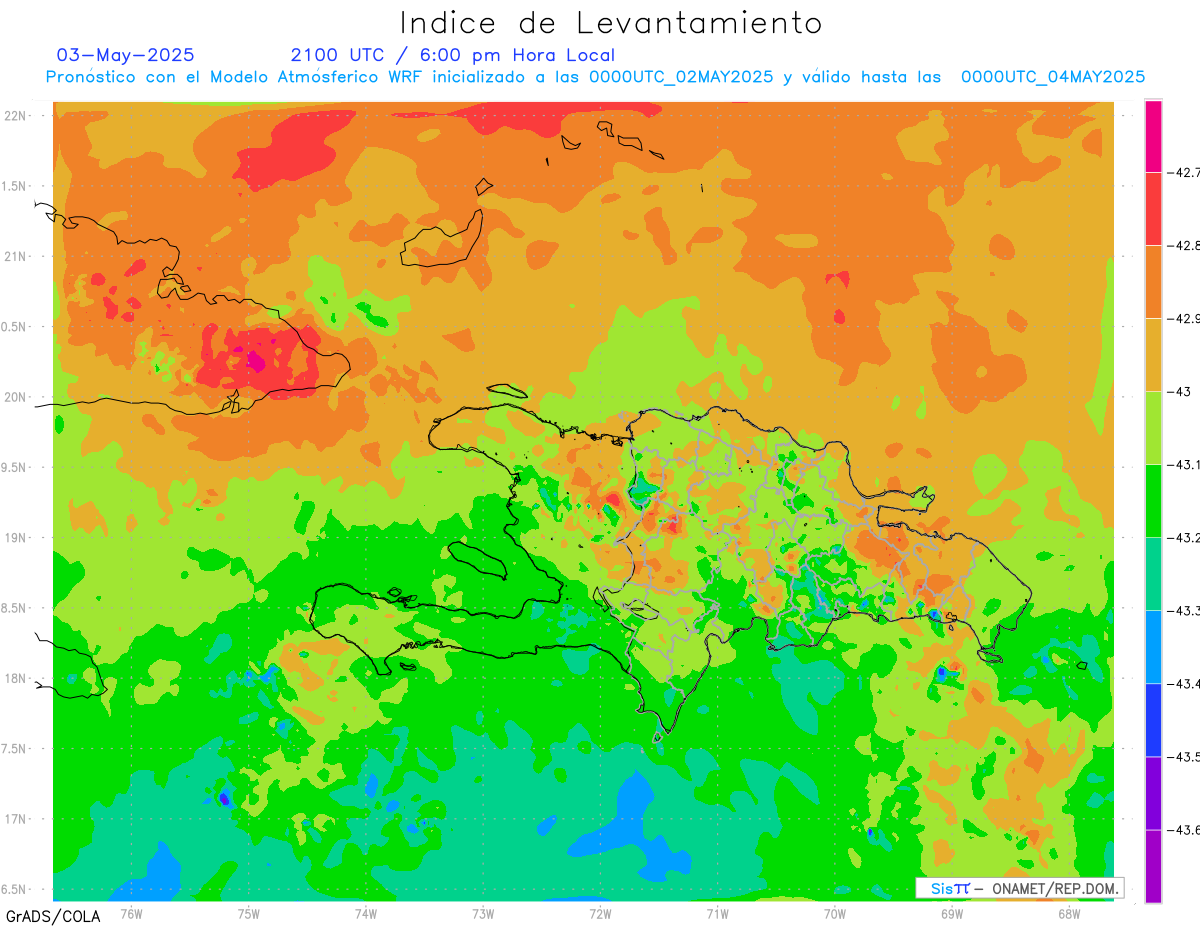The height and width of the screenshot is (927, 1200).
Task: Click the '18N' latitude axis label
Action: tap(17, 678)
